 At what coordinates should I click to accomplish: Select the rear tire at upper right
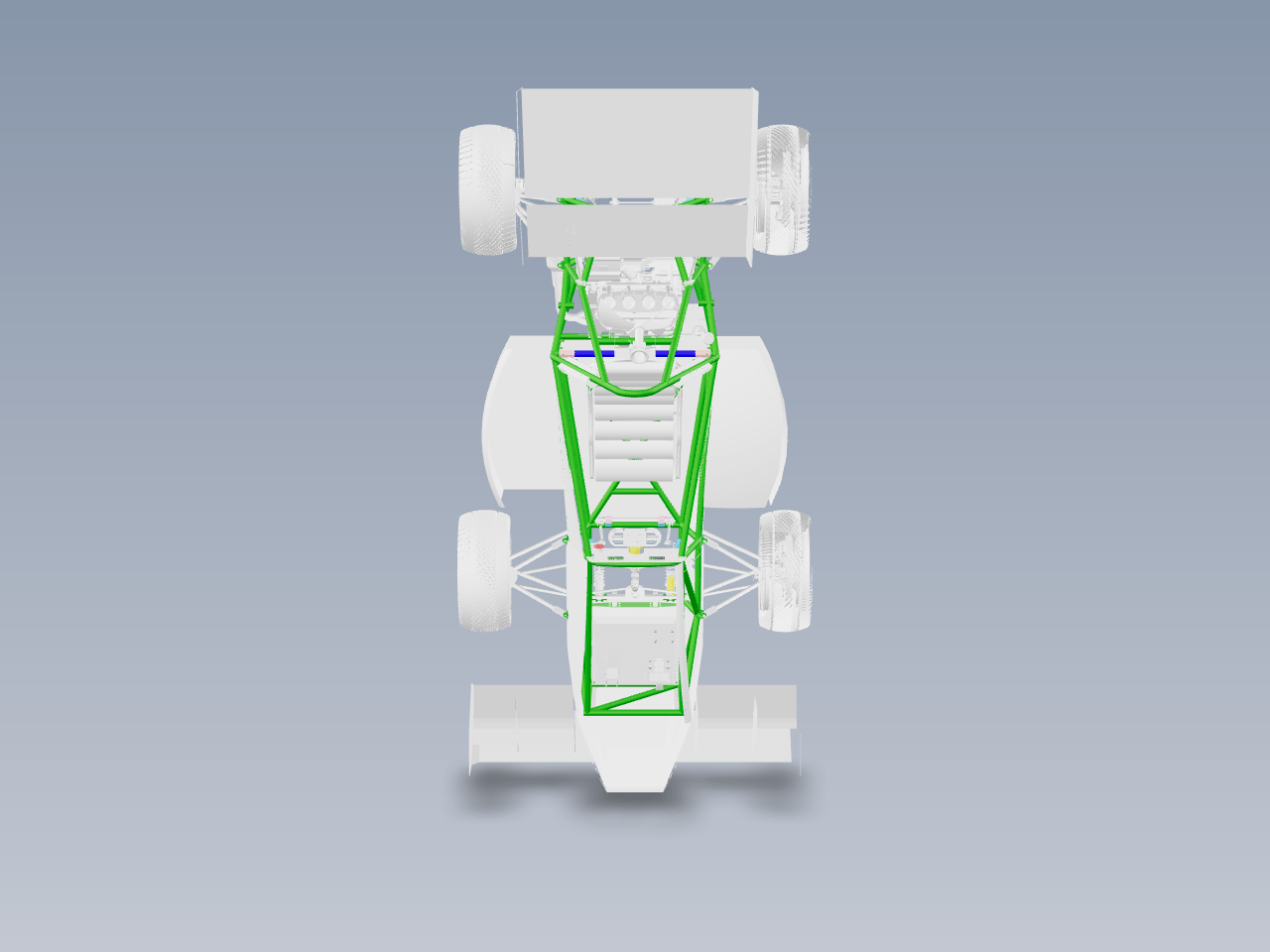pyautogui.click(x=783, y=188)
